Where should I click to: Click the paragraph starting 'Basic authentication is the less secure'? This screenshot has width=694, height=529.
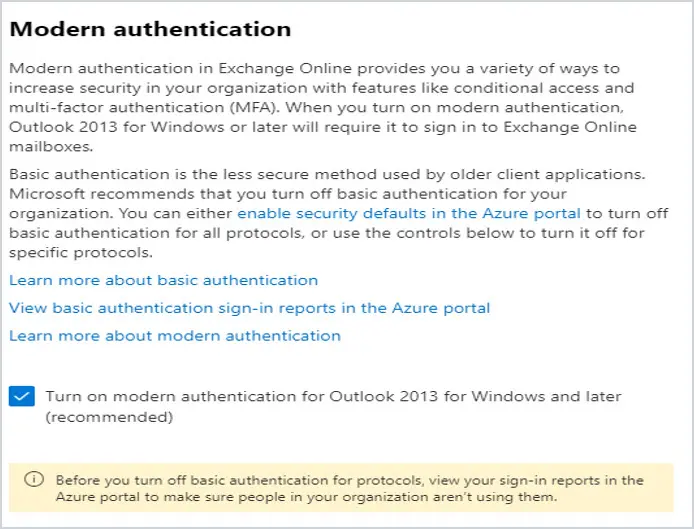(x=339, y=213)
